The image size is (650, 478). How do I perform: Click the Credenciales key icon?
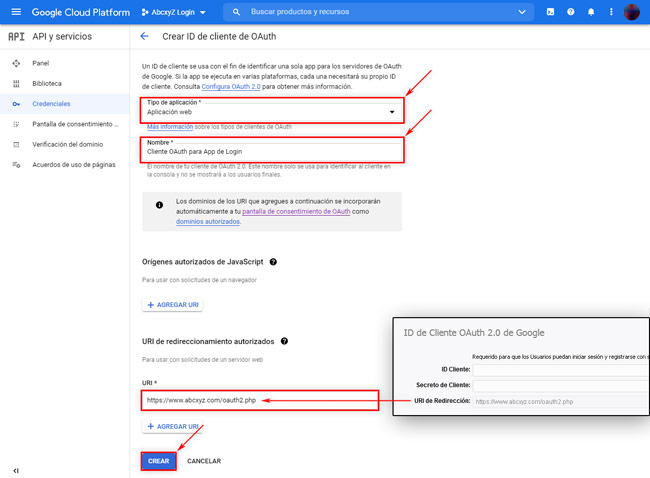(16, 104)
